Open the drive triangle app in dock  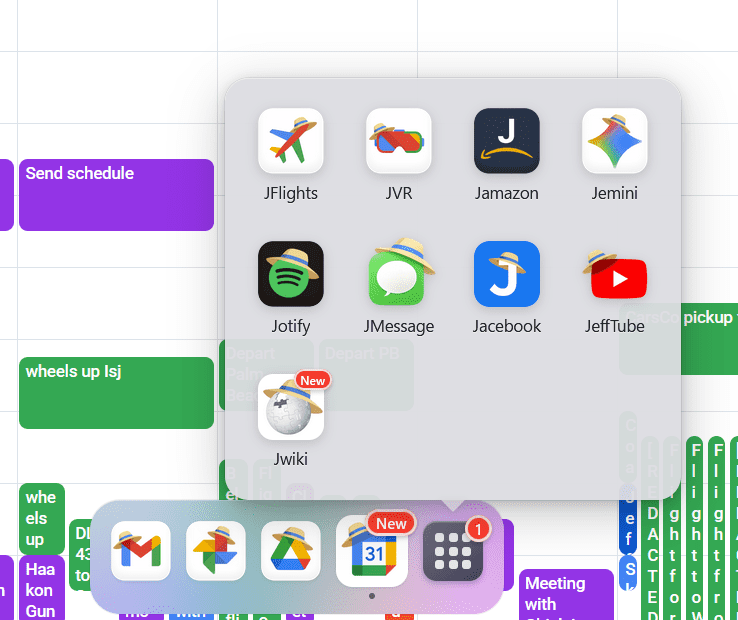pyautogui.click(x=290, y=551)
